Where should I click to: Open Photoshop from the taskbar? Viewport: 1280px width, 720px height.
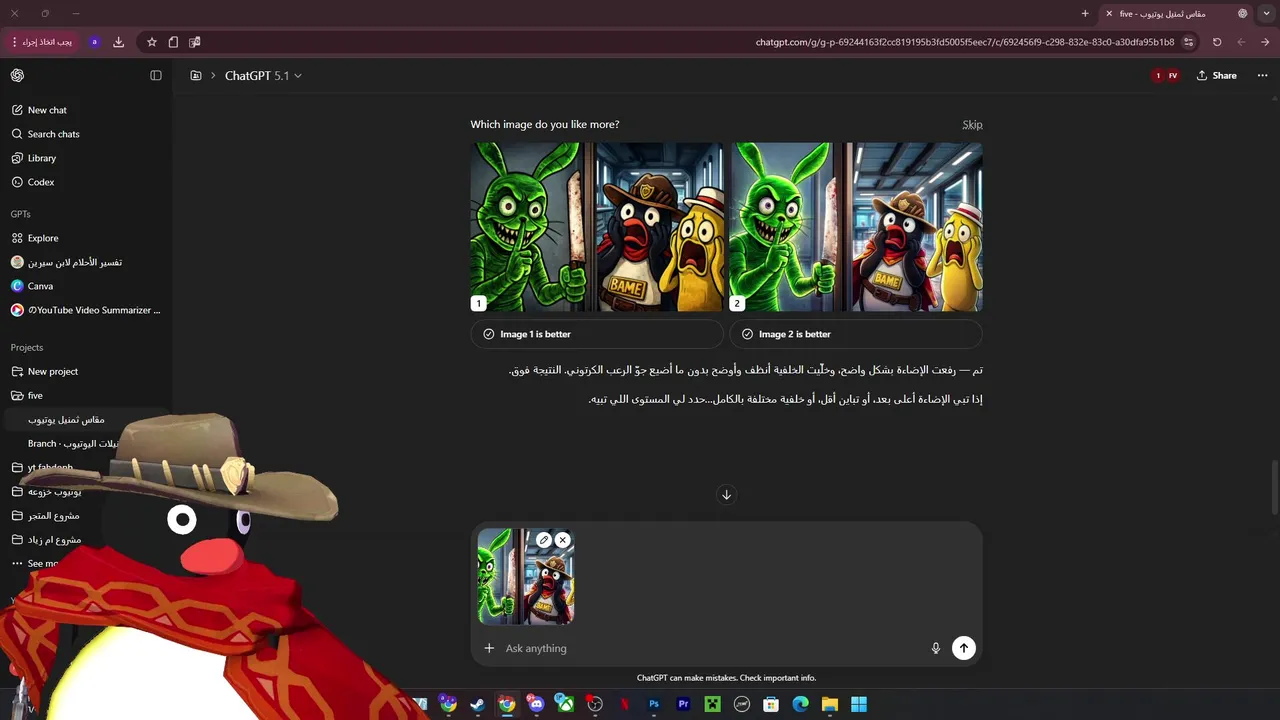coord(654,704)
